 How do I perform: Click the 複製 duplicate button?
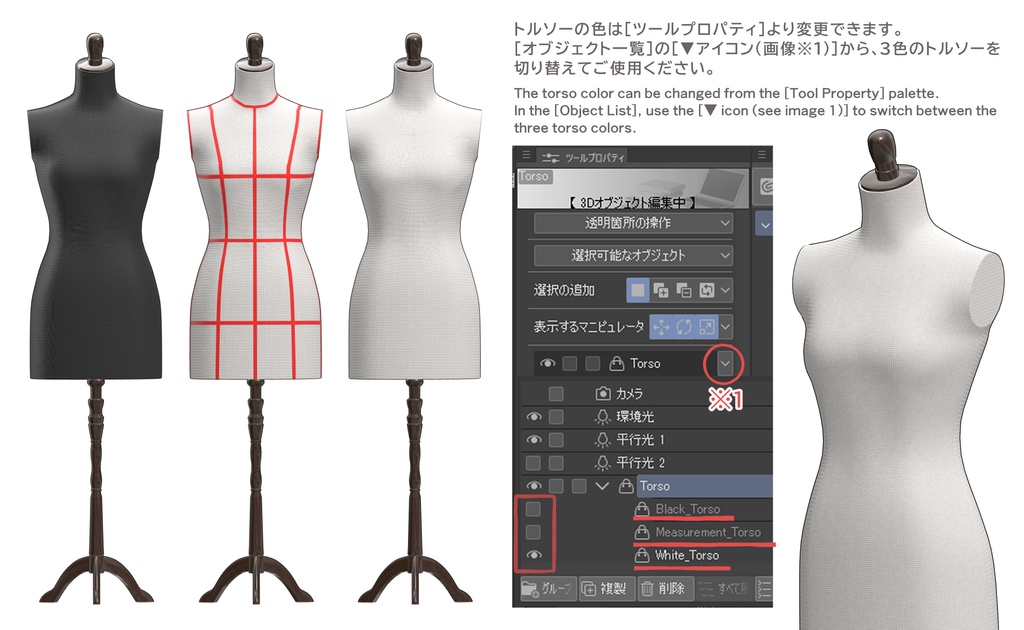pos(605,589)
